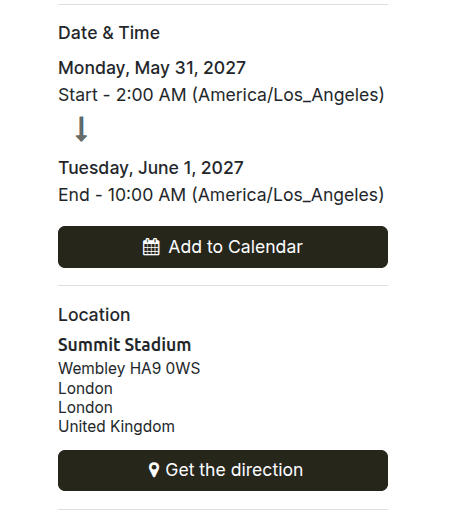Click the second London address line
Viewport: 458px width, 515px height.
pos(85,408)
